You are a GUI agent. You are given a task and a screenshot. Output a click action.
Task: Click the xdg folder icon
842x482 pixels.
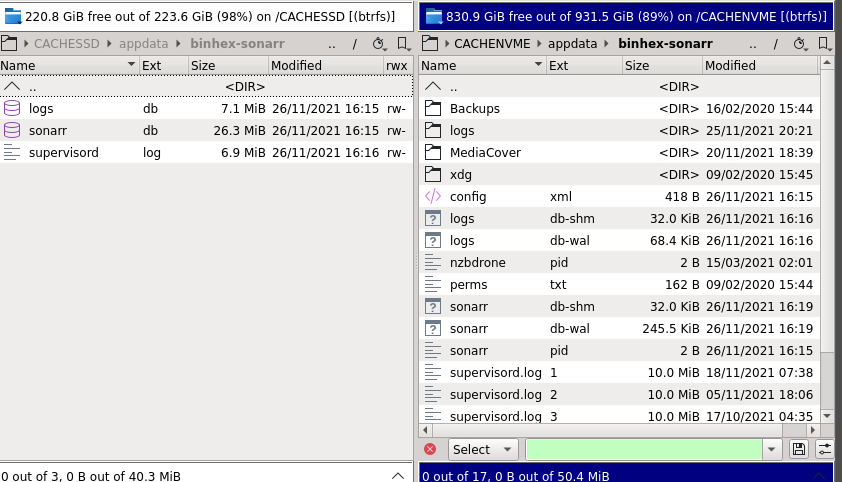click(433, 174)
